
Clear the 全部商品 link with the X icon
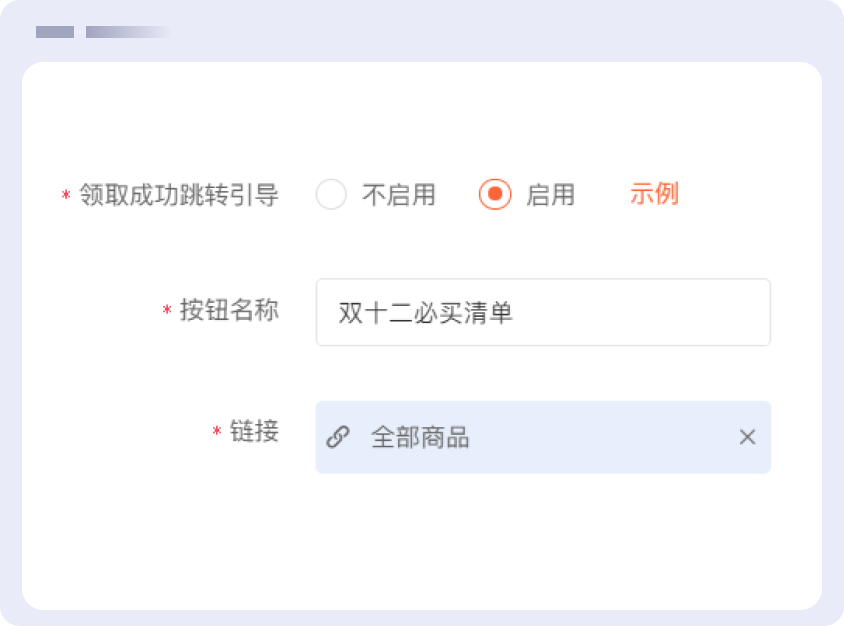click(x=747, y=437)
